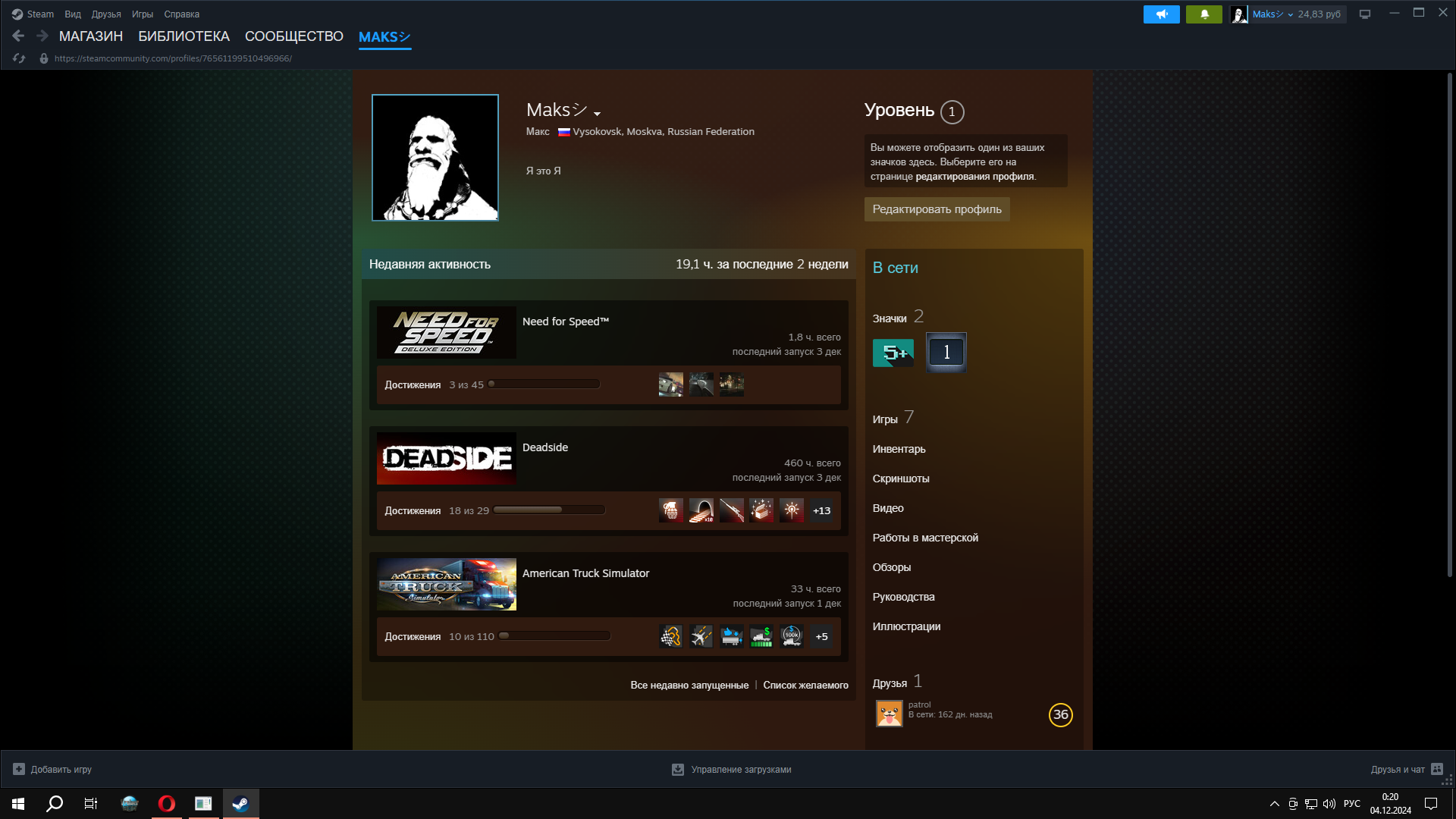Viewport: 1456px width, 819px height.
Task: Go to МАГАЗИН tab
Action: click(x=91, y=36)
